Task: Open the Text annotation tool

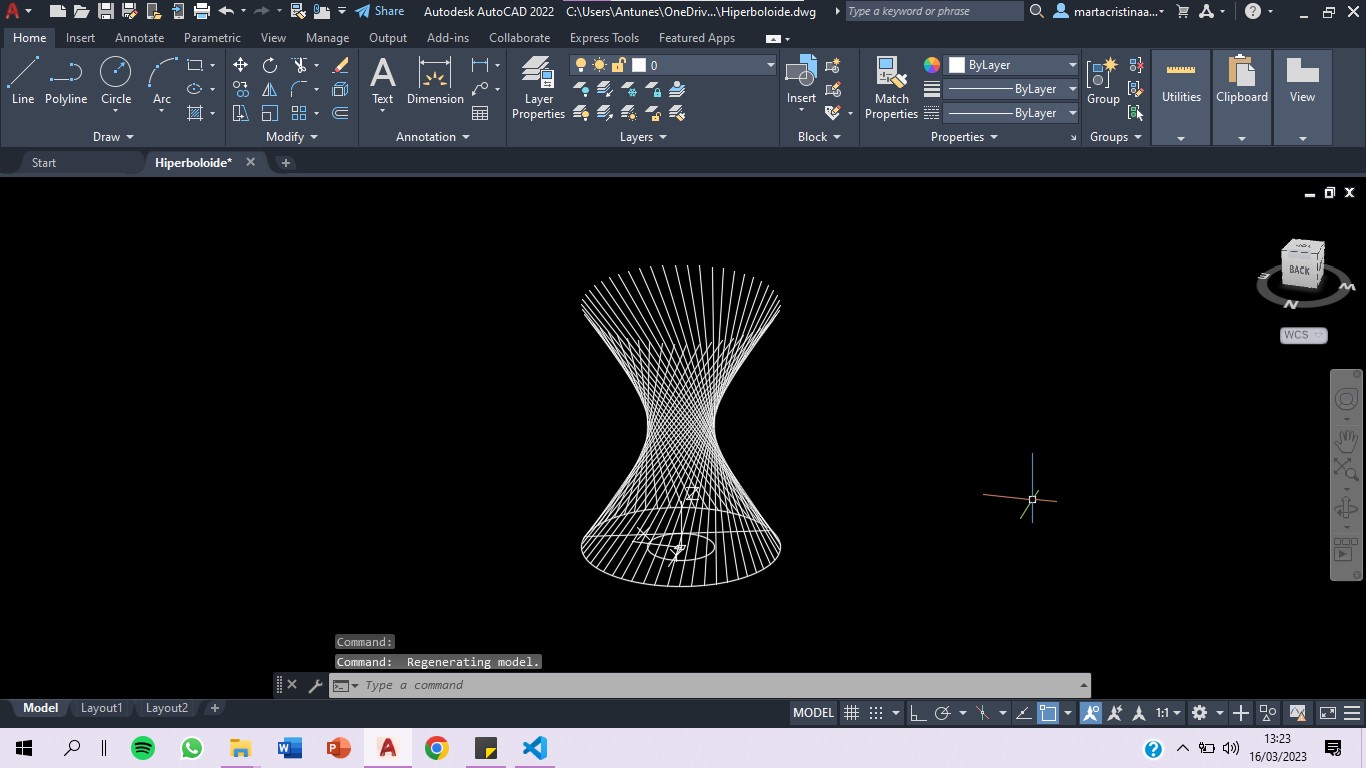Action: pos(383,80)
